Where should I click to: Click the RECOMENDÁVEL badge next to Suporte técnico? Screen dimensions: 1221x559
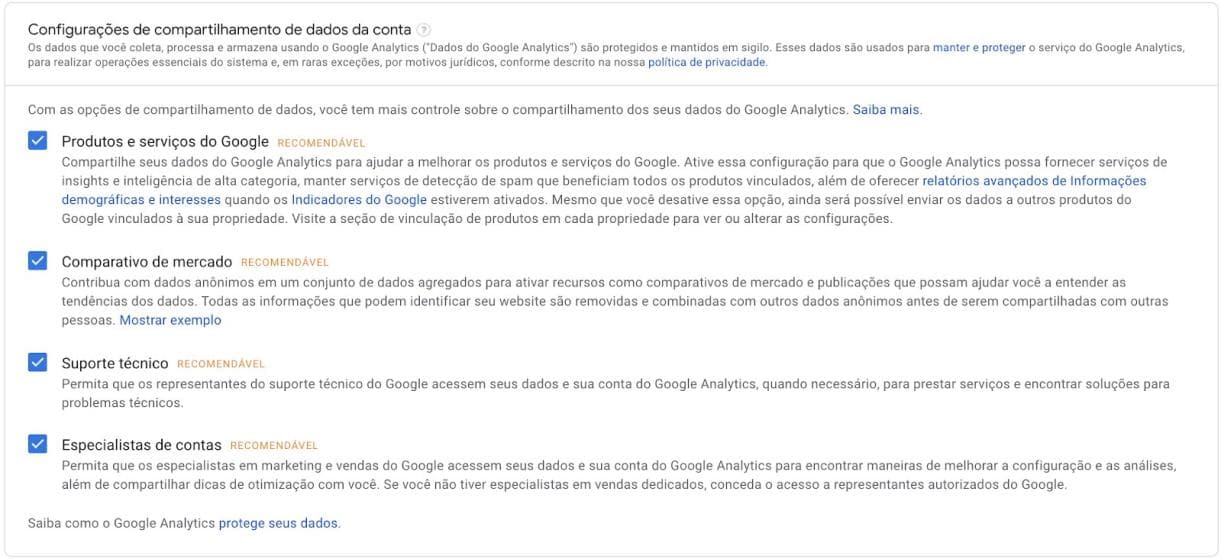tap(221, 364)
